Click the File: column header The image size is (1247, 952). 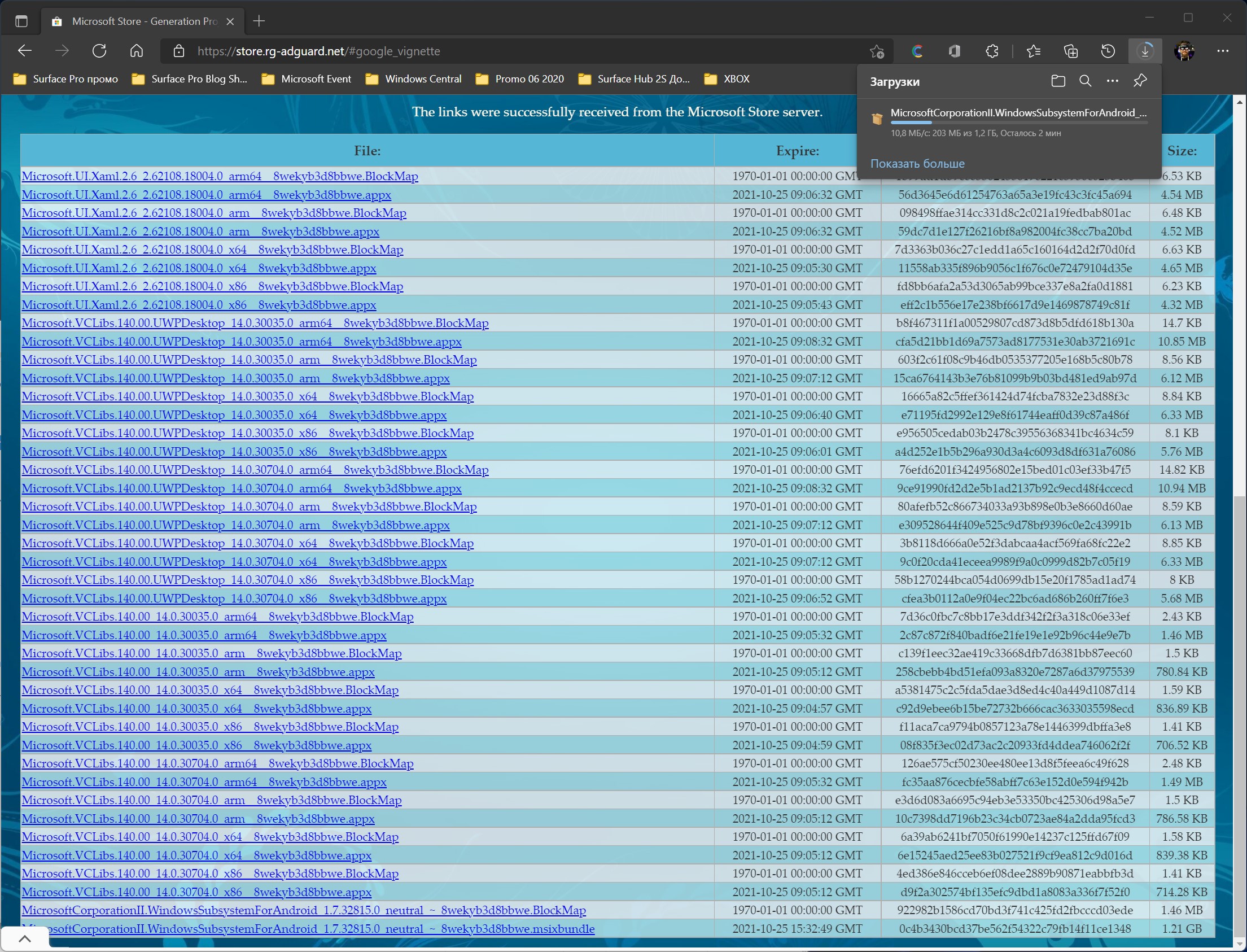pyautogui.click(x=367, y=151)
